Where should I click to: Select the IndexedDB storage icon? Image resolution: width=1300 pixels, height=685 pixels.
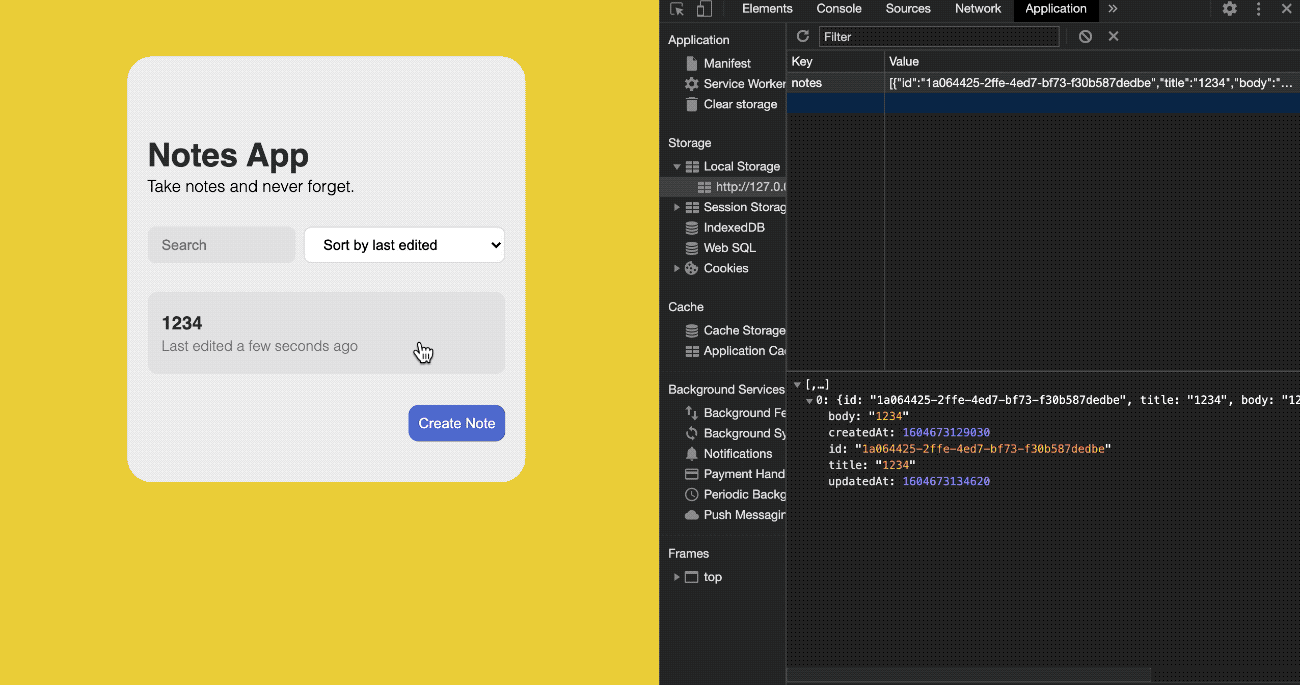pos(690,227)
